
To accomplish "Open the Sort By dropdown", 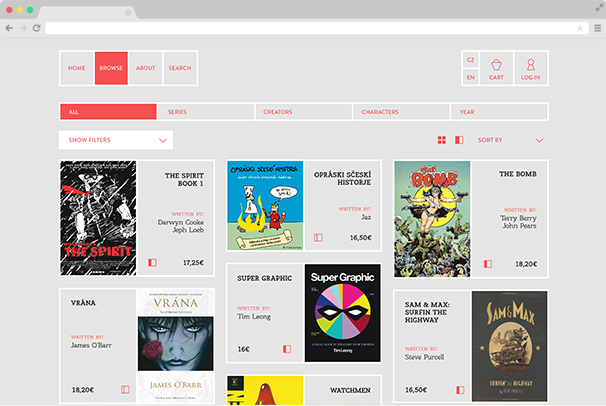I will (x=510, y=140).
